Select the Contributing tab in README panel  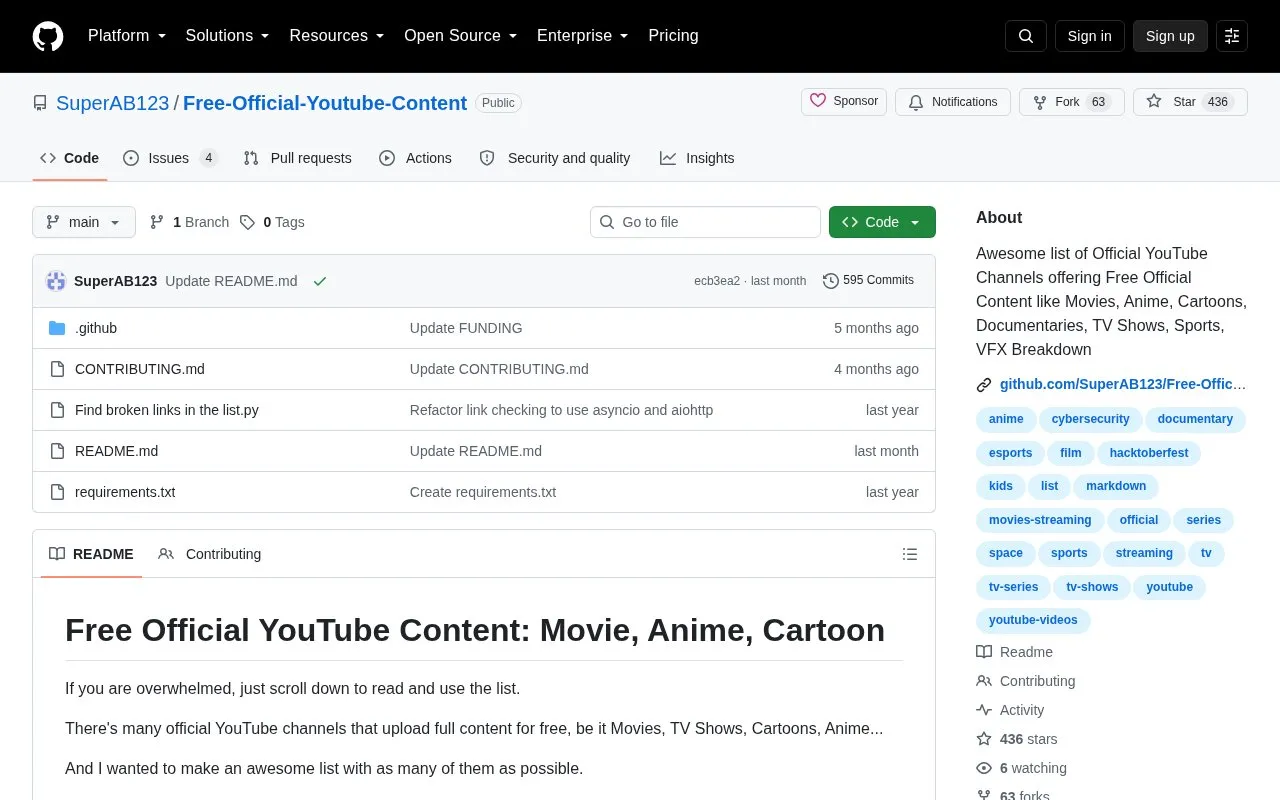click(x=210, y=554)
